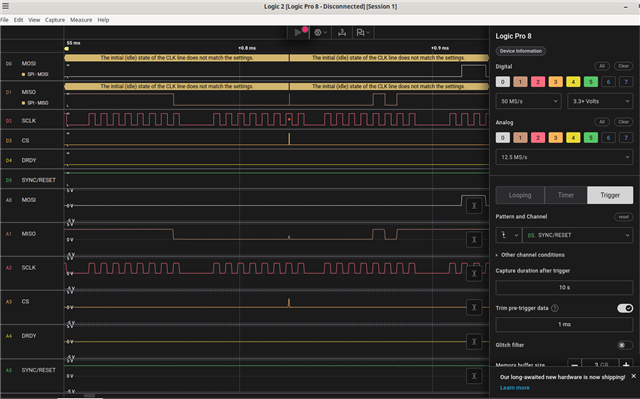The height and width of the screenshot is (399, 640).
Task: Toggle analog channel 1
Action: [520, 137]
